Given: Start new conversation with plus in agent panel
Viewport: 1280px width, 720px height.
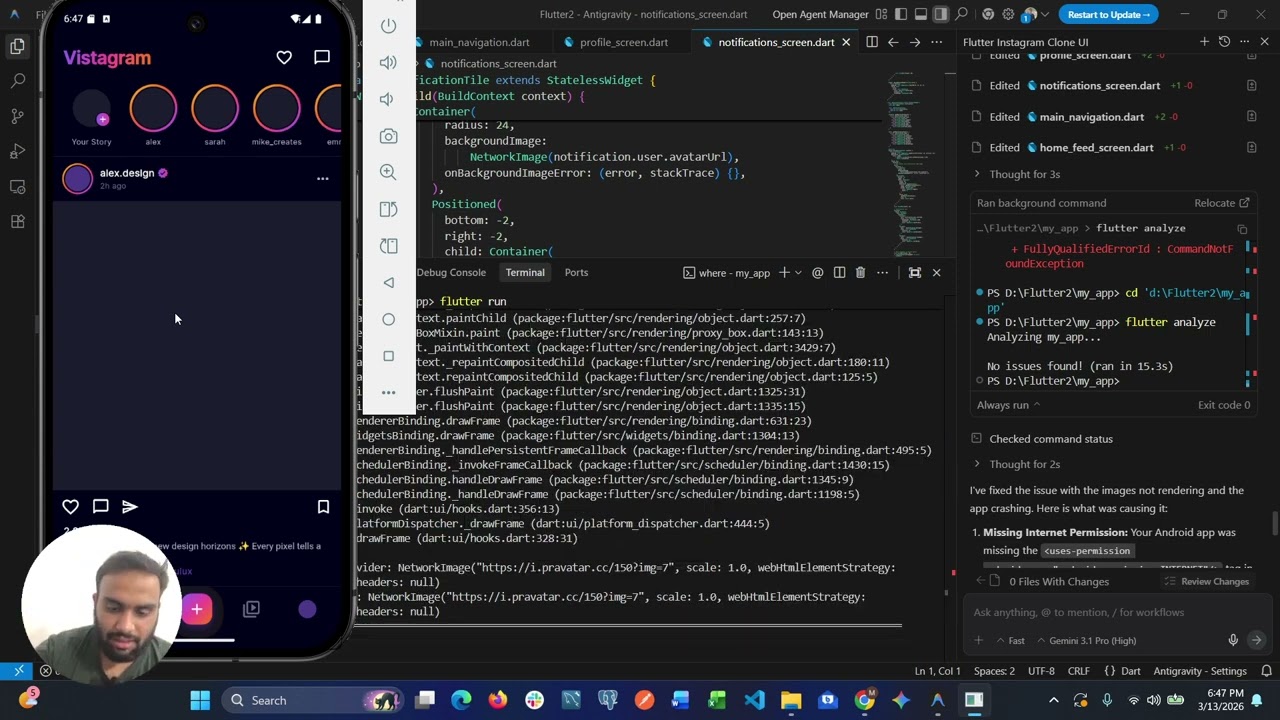Looking at the screenshot, I should pyautogui.click(x=1204, y=42).
